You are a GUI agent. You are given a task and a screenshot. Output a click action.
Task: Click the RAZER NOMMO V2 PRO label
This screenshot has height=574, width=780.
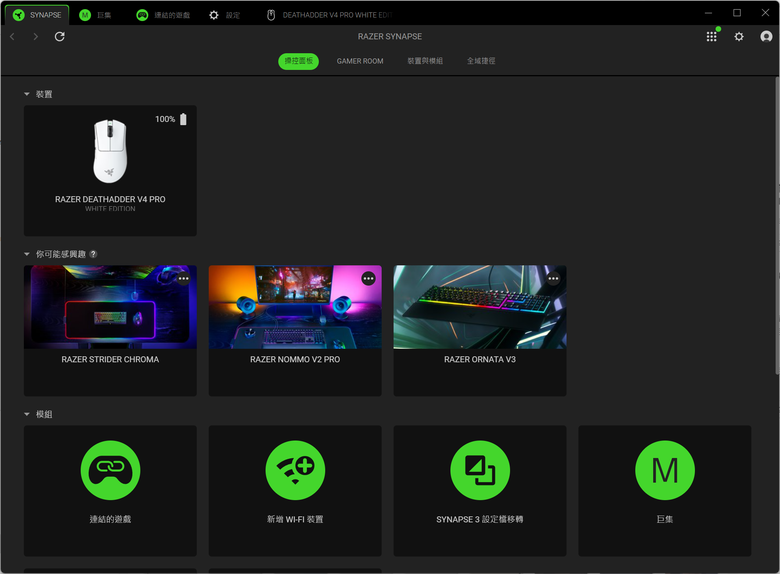click(295, 360)
